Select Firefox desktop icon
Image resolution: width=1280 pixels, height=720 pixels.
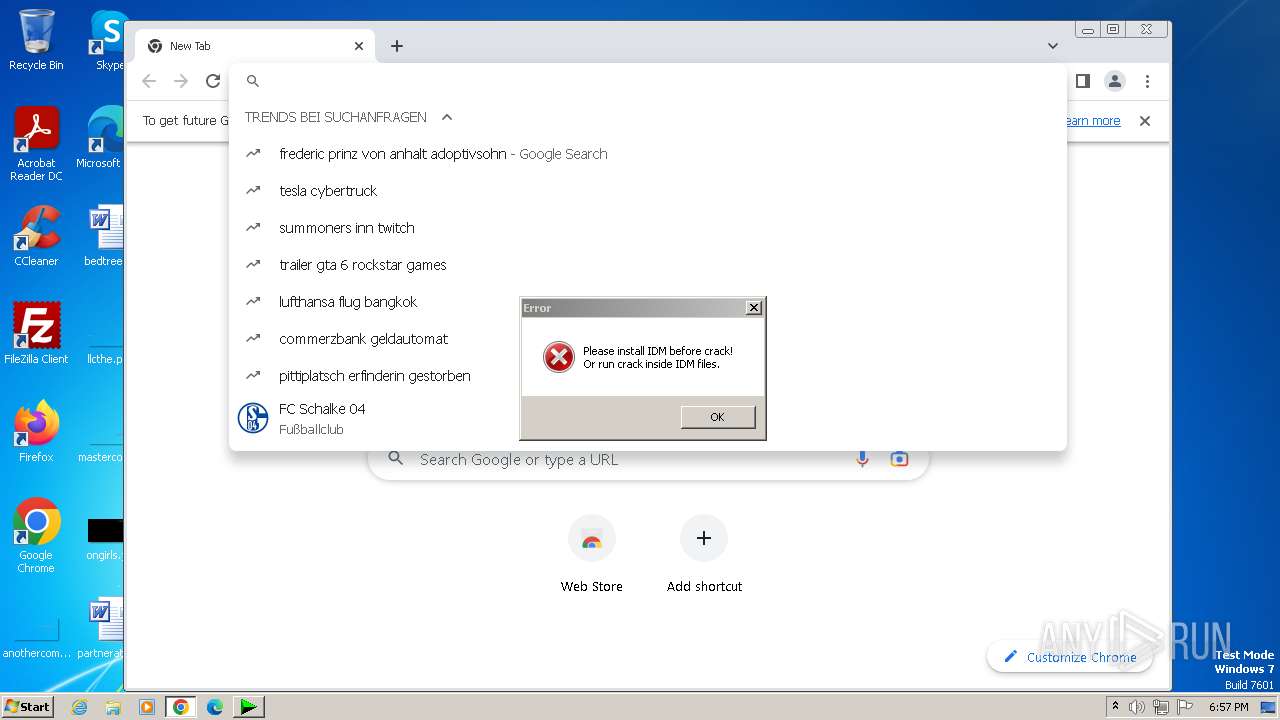(36, 432)
